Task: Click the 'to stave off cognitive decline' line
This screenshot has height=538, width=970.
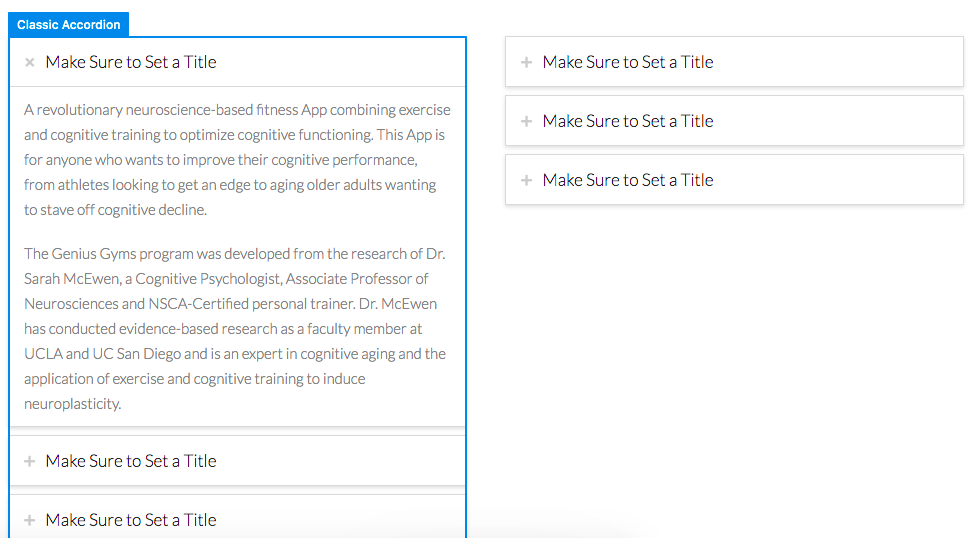Action: (115, 210)
